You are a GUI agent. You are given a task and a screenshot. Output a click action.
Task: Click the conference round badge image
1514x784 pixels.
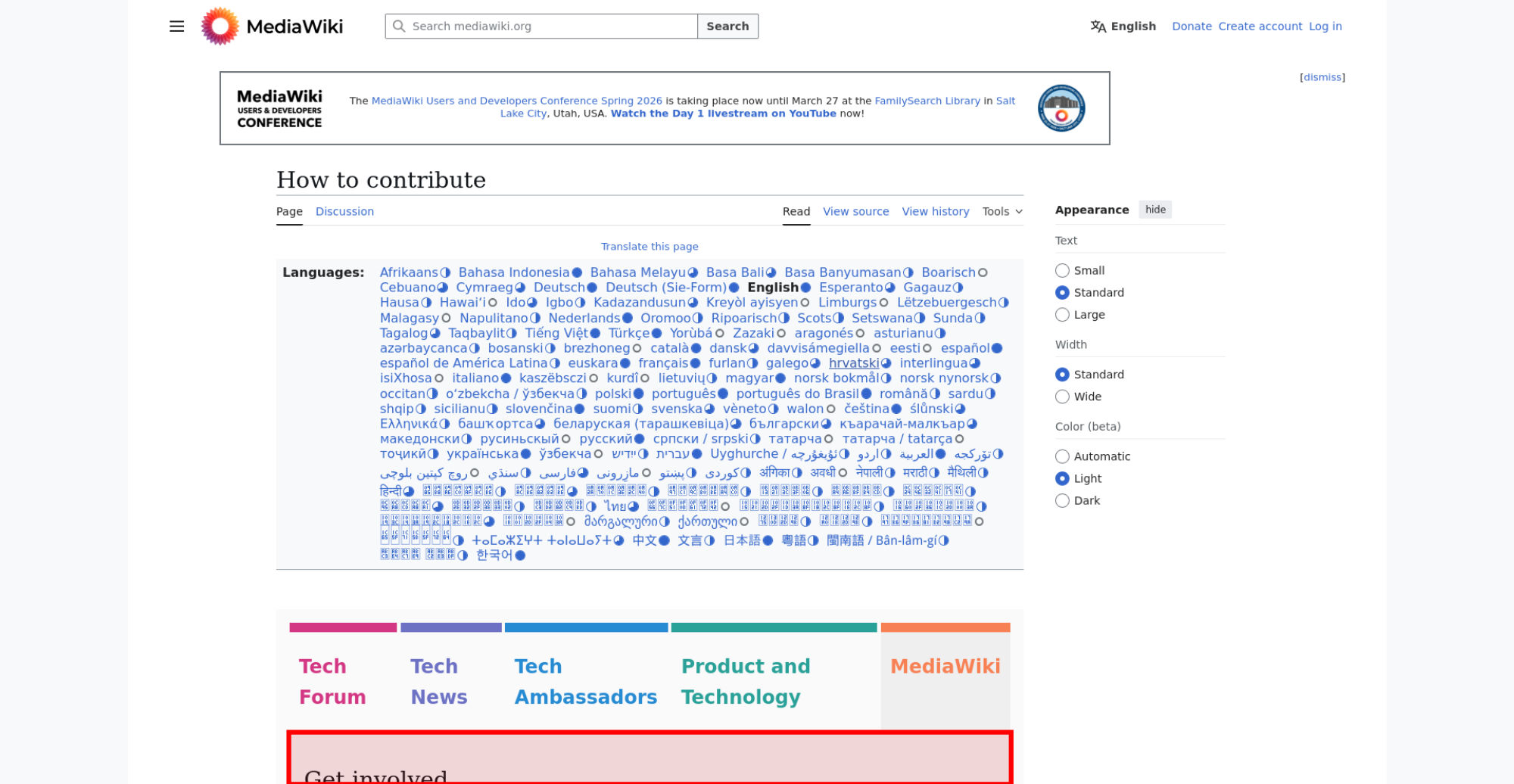(x=1061, y=108)
